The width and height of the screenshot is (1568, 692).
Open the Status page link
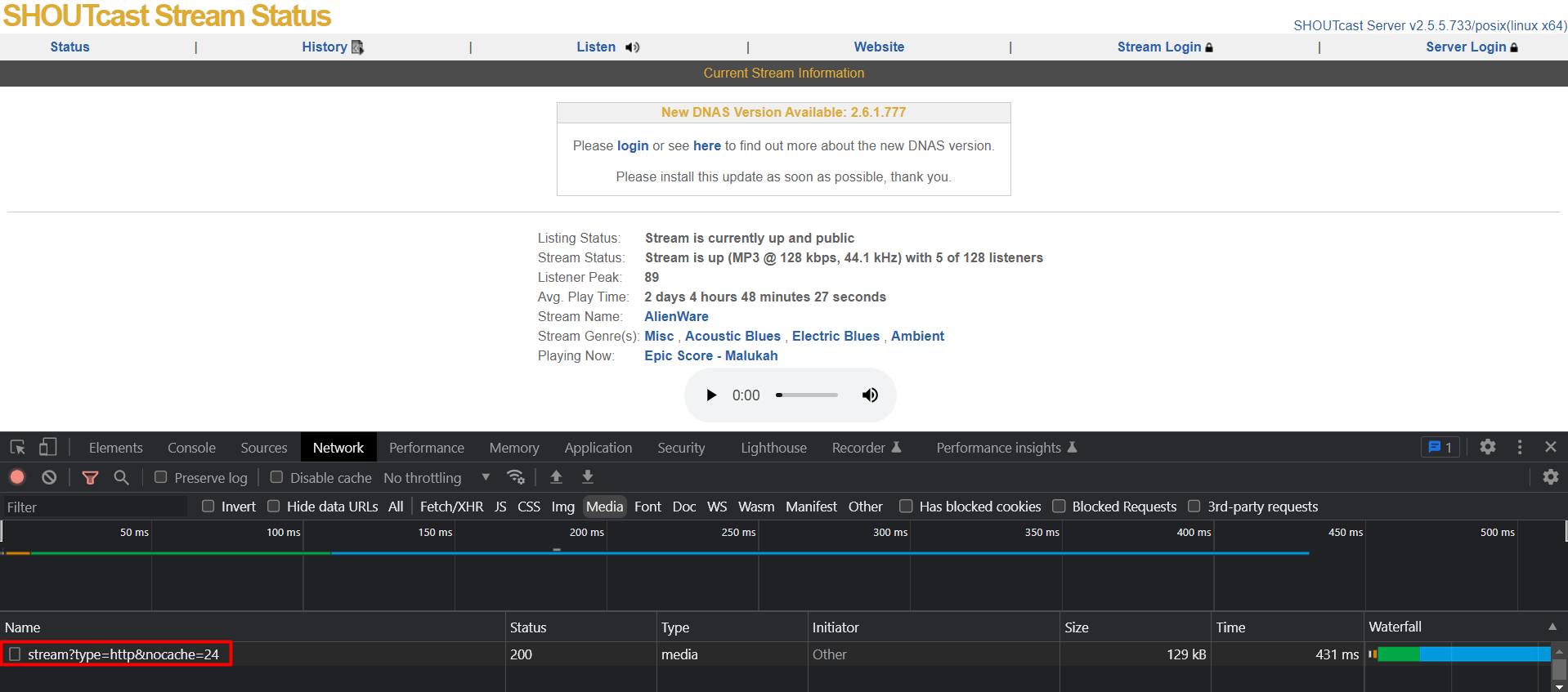[69, 47]
